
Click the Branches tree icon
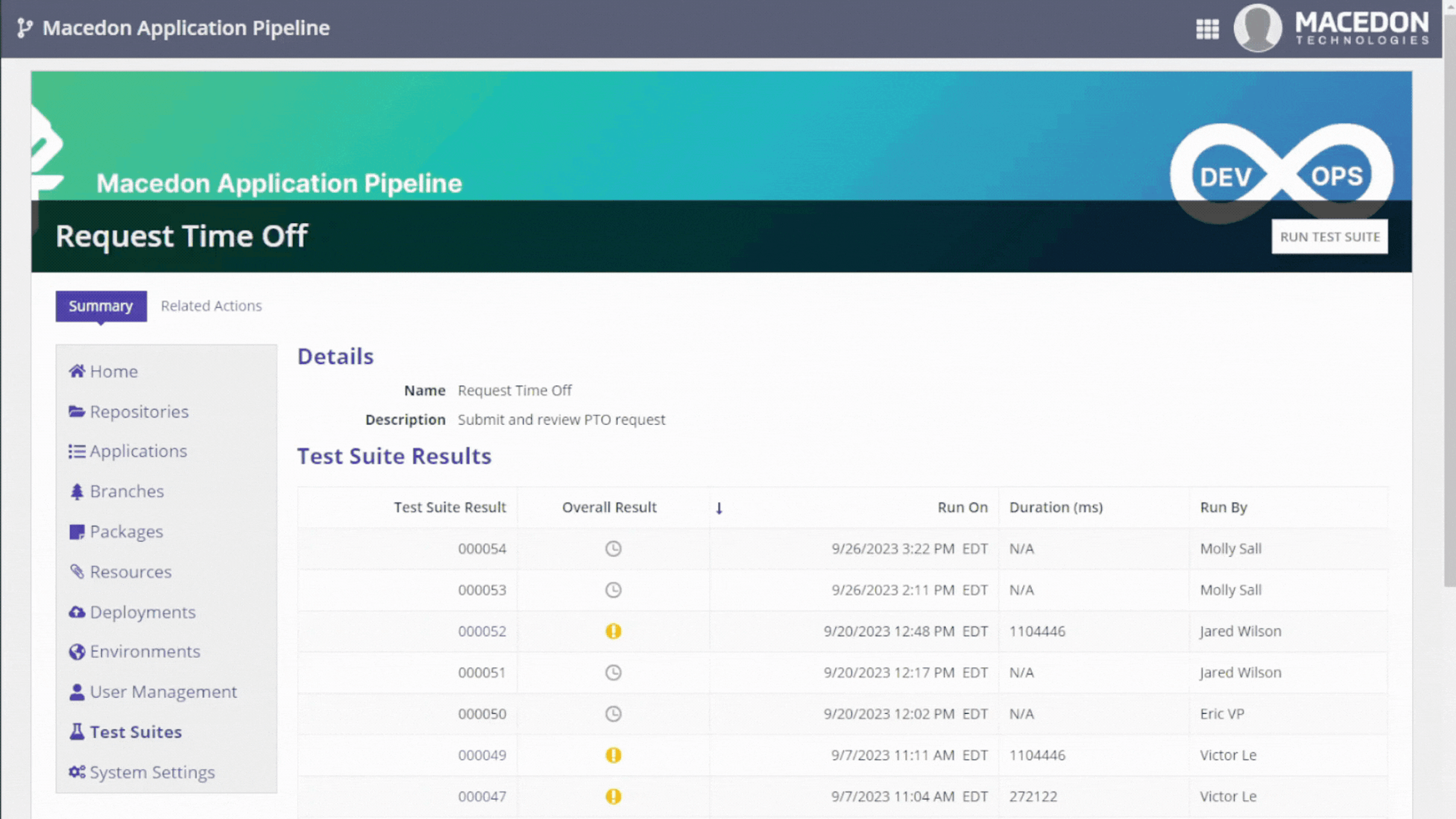pyautogui.click(x=77, y=492)
